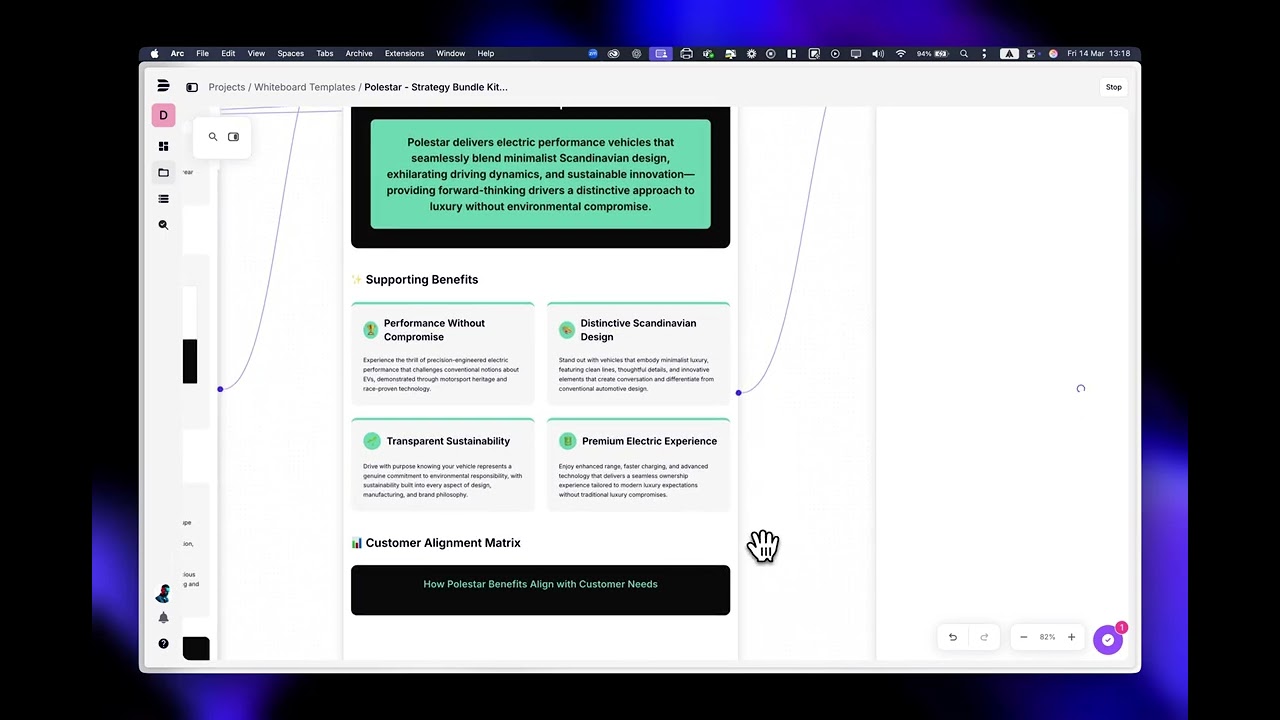Open the Edit menu
The image size is (1280, 720).
coord(228,53)
